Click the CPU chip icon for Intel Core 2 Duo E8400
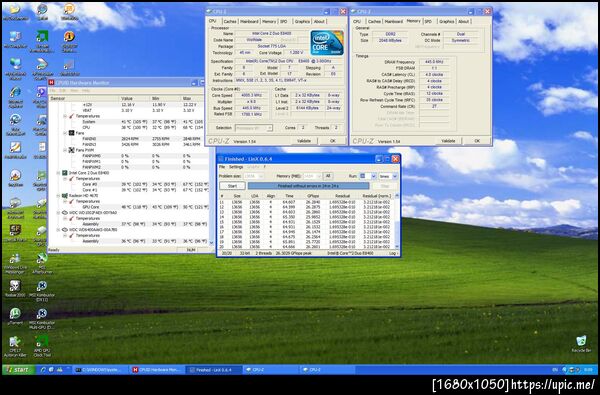This screenshot has width=600, height=395. click(x=65, y=173)
